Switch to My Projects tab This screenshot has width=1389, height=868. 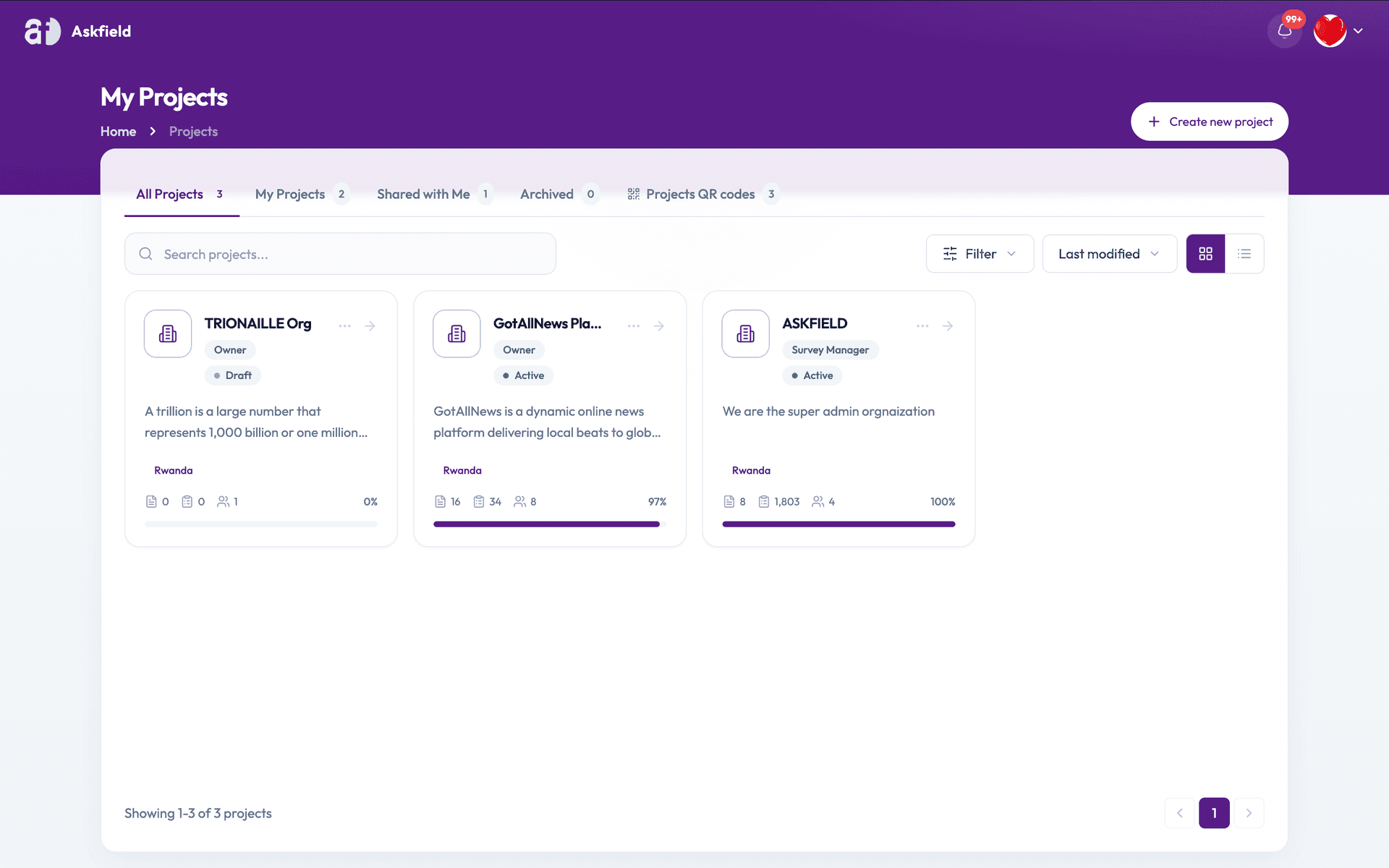click(x=302, y=194)
